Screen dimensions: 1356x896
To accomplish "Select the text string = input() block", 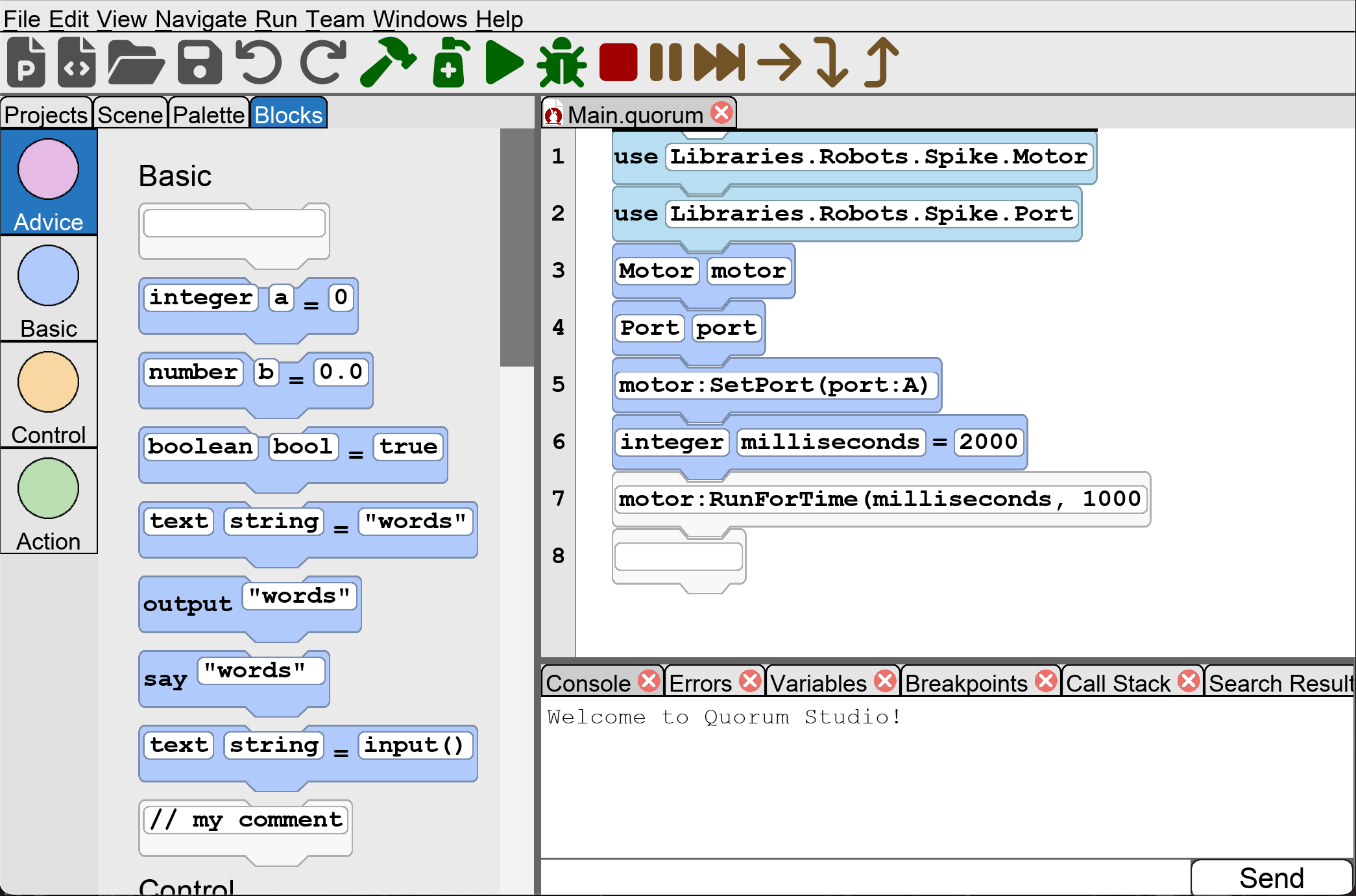I will click(308, 757).
